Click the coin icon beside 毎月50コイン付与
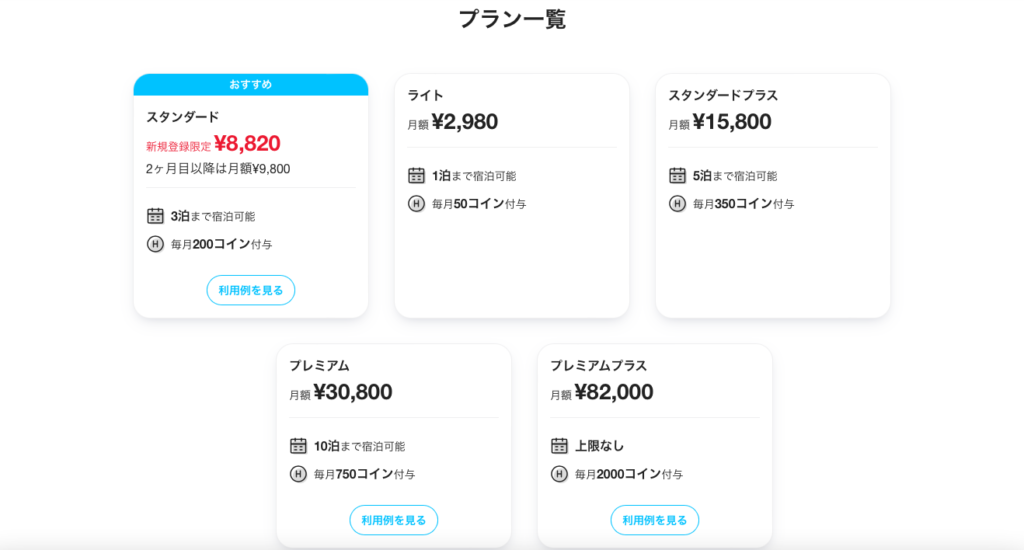 (416, 204)
